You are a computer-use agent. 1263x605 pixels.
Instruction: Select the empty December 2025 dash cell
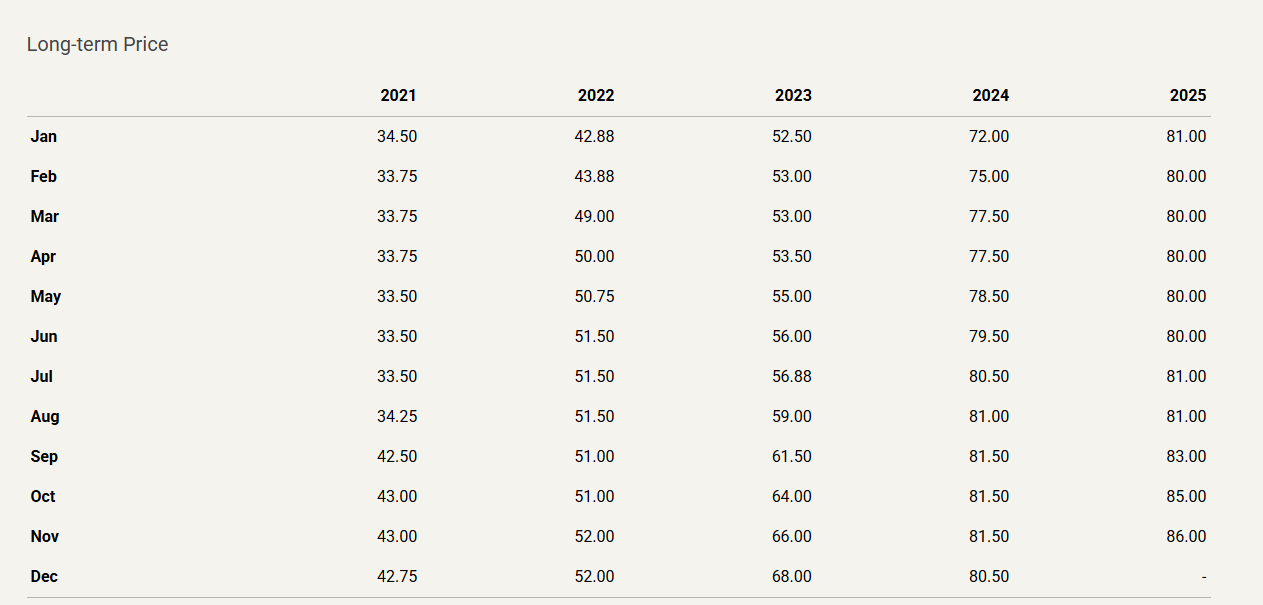coord(1203,576)
